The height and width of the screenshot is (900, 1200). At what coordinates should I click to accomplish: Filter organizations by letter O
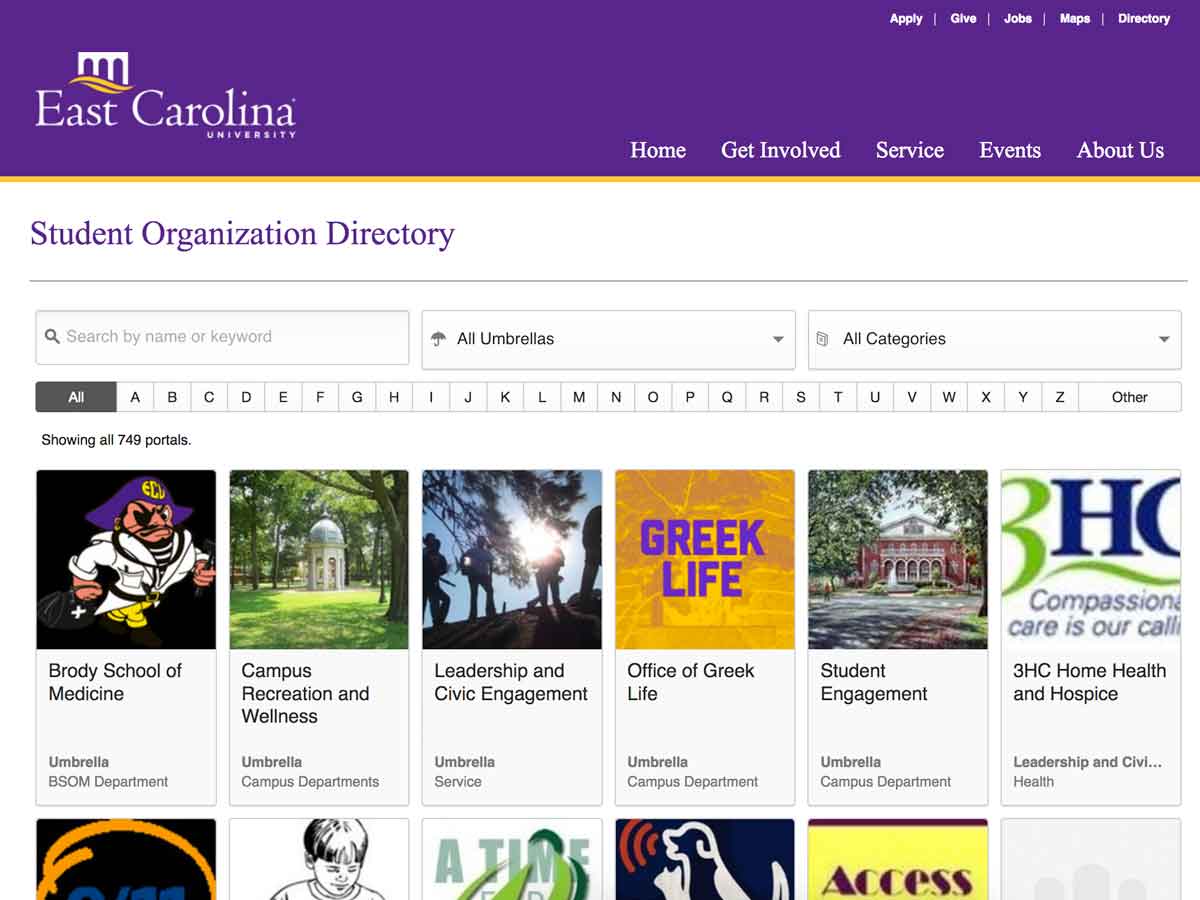pyautogui.click(x=653, y=397)
